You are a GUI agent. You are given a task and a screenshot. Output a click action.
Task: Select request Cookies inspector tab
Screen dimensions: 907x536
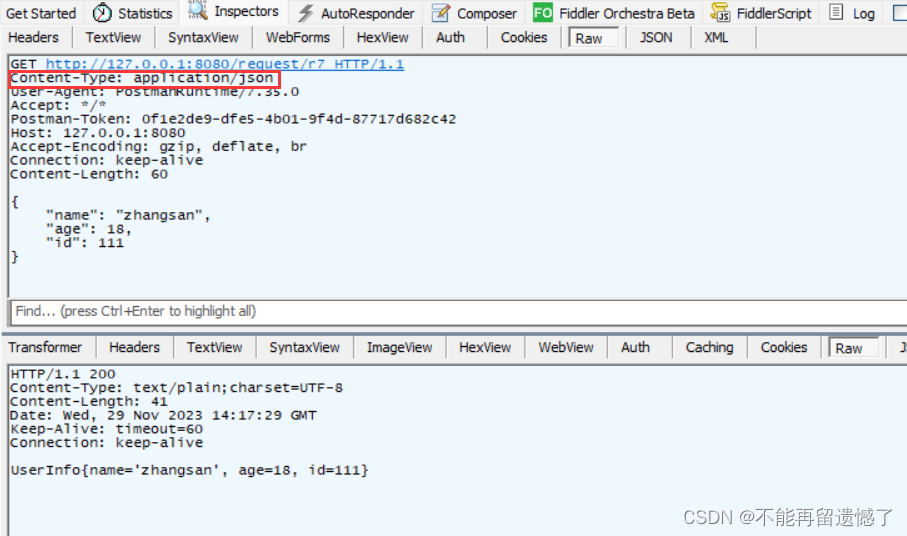click(524, 38)
